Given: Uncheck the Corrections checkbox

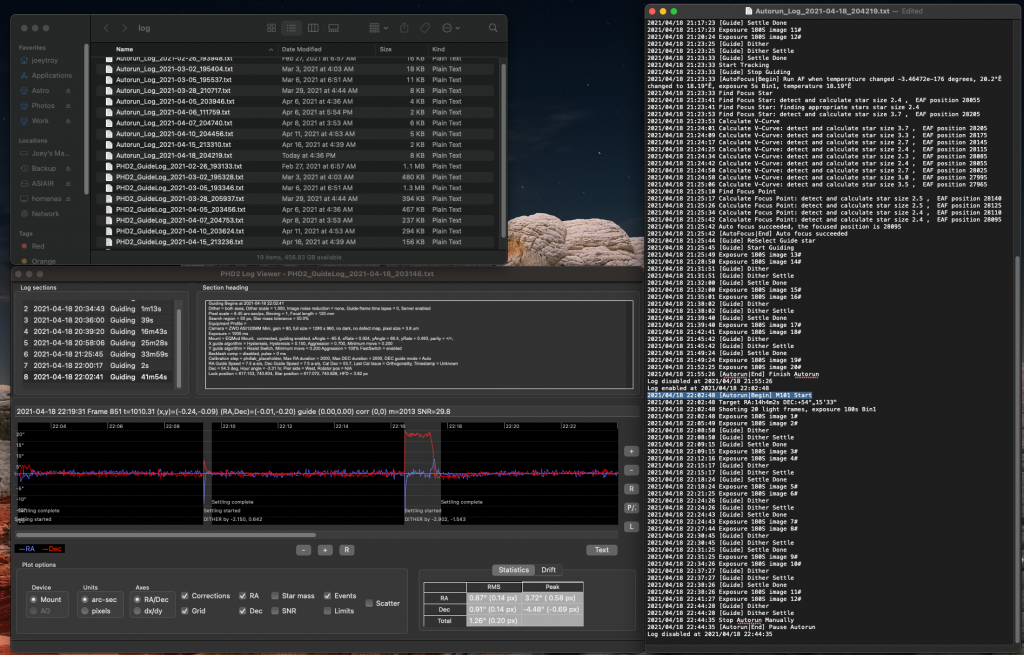Looking at the screenshot, I should 185,596.
